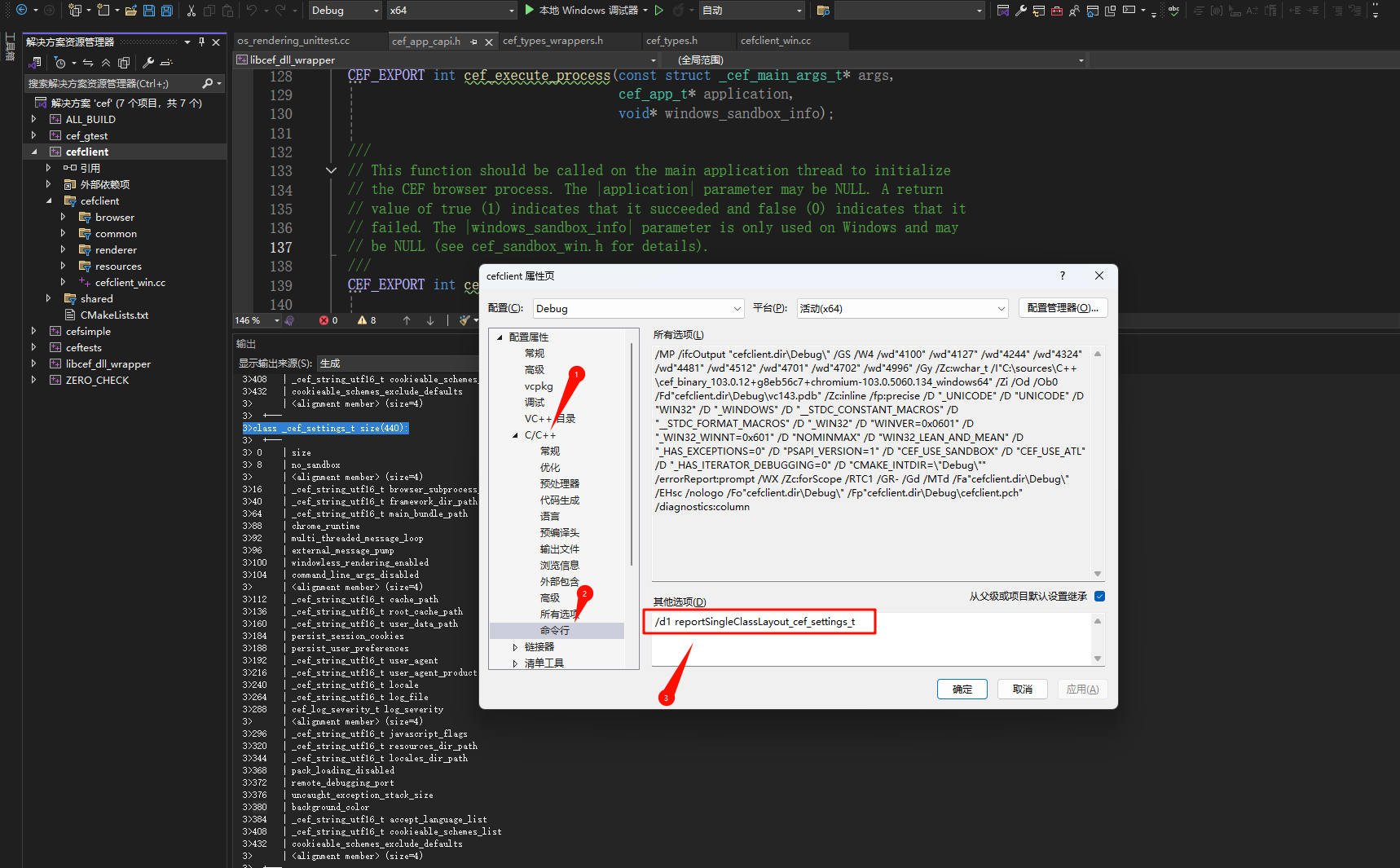Click the 配置管理器 button
The height and width of the screenshot is (868, 1400).
[1063, 307]
